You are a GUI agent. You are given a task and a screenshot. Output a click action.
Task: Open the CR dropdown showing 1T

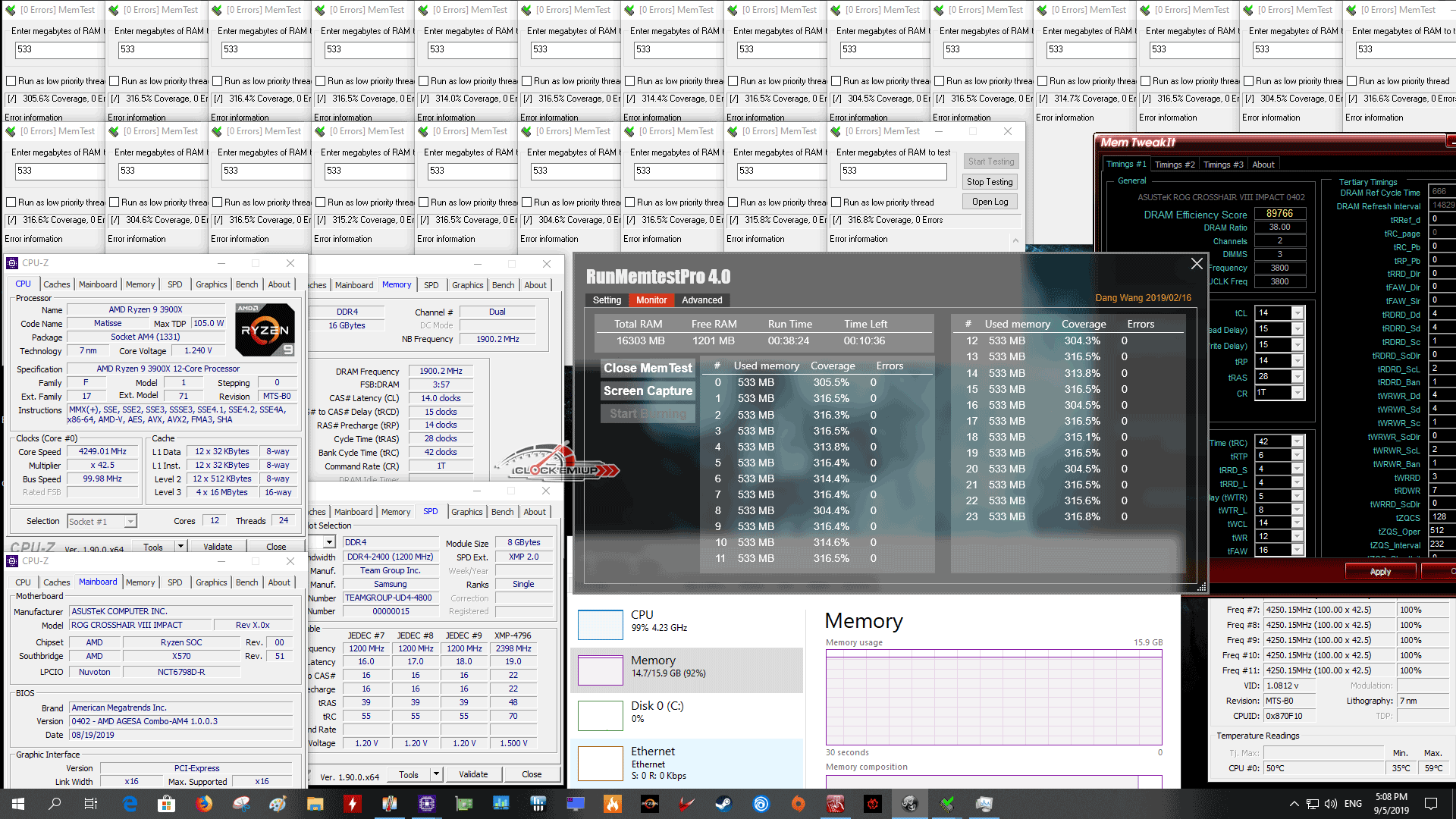pyautogui.click(x=1298, y=393)
